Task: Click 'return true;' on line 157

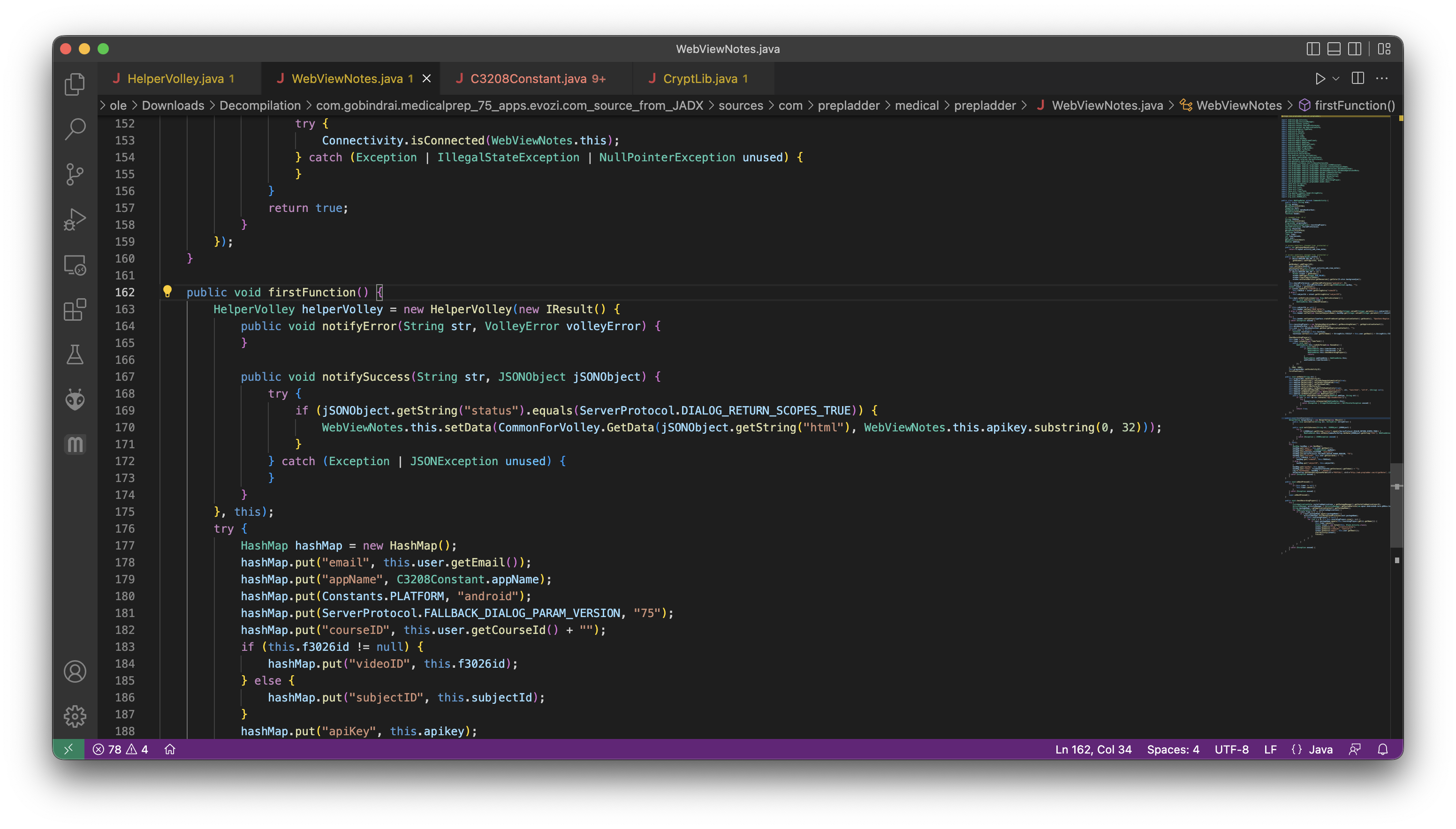Action: 308,208
